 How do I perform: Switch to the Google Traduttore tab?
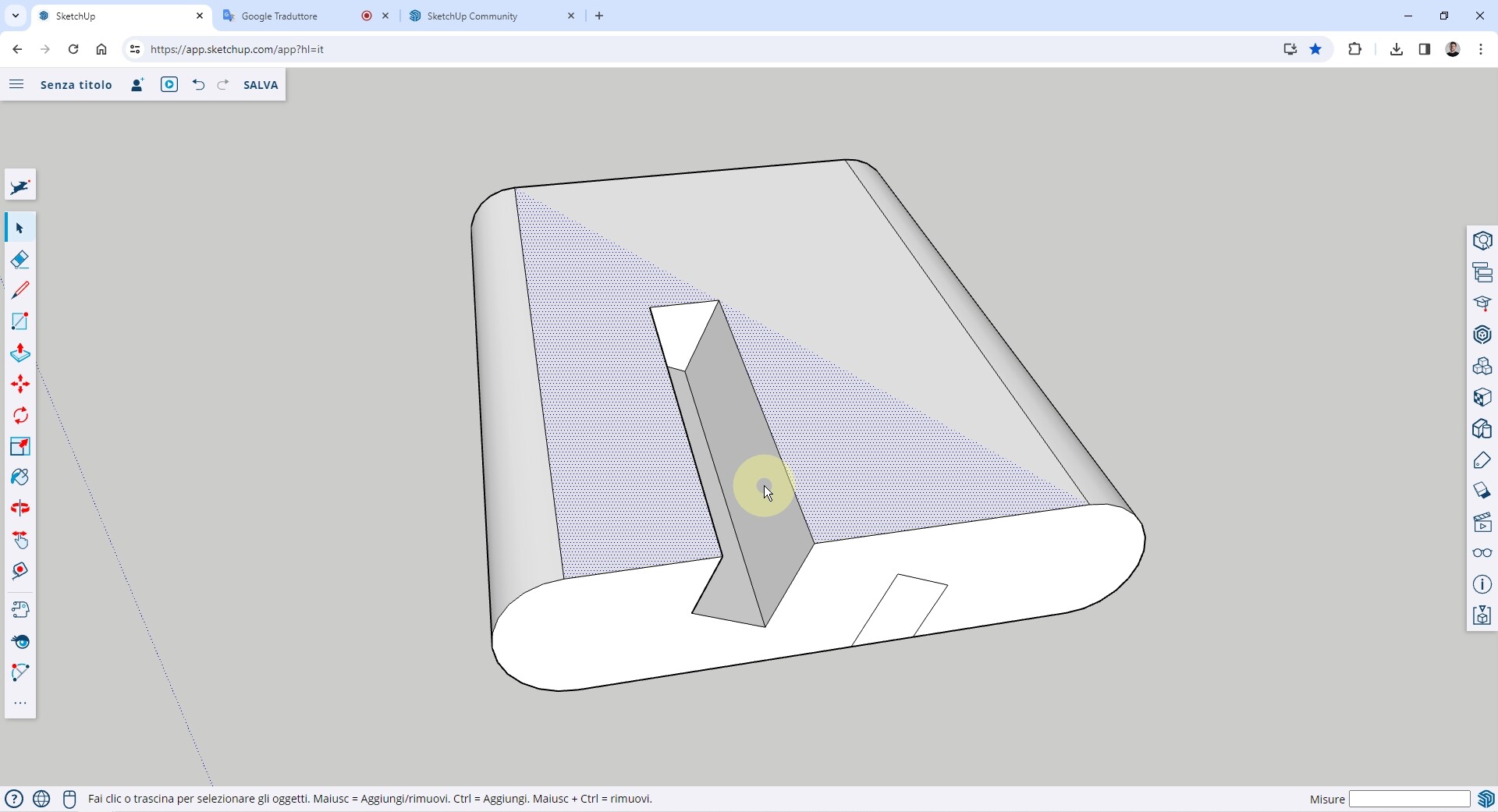click(x=281, y=16)
